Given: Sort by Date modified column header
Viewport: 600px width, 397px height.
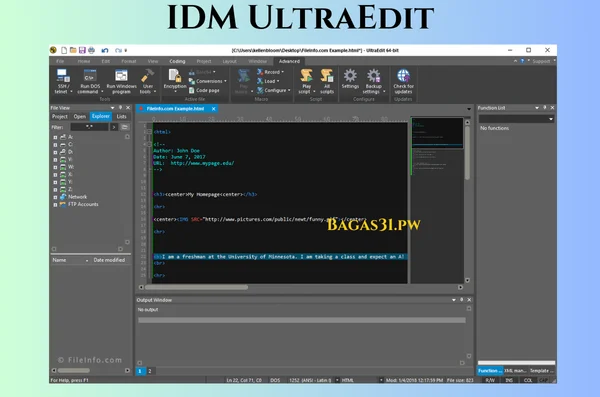Looking at the screenshot, I should [109, 260].
